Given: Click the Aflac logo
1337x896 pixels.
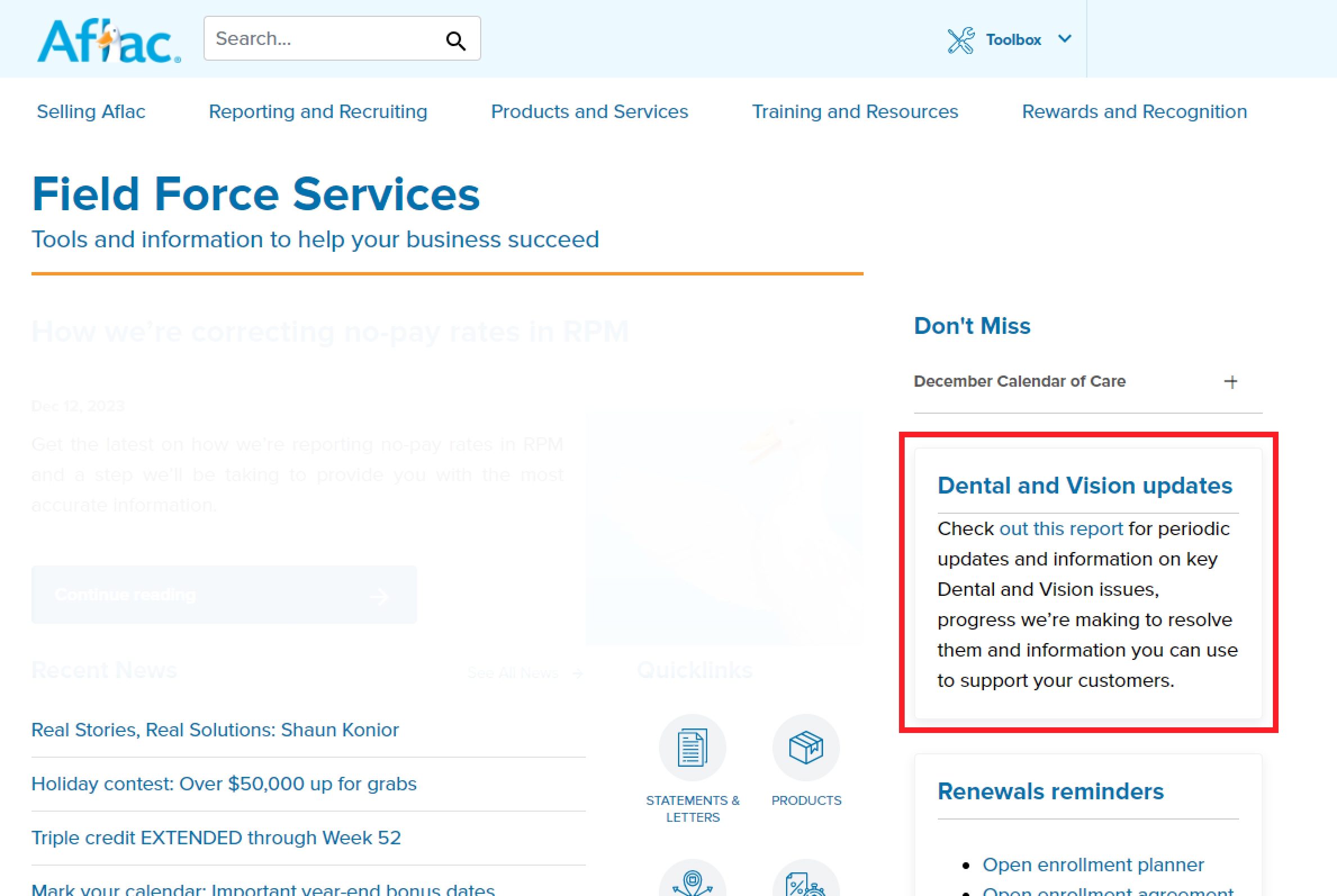Looking at the screenshot, I should coord(109,40).
